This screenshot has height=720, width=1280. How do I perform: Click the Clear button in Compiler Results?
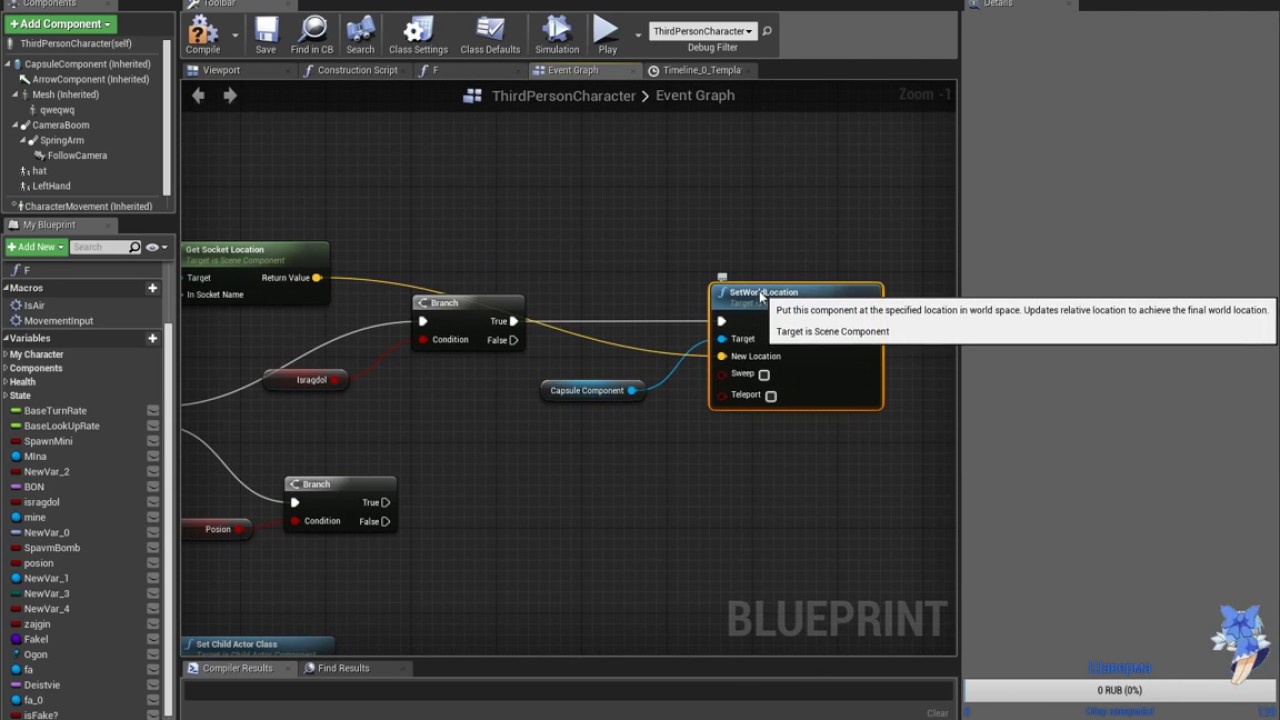point(937,713)
